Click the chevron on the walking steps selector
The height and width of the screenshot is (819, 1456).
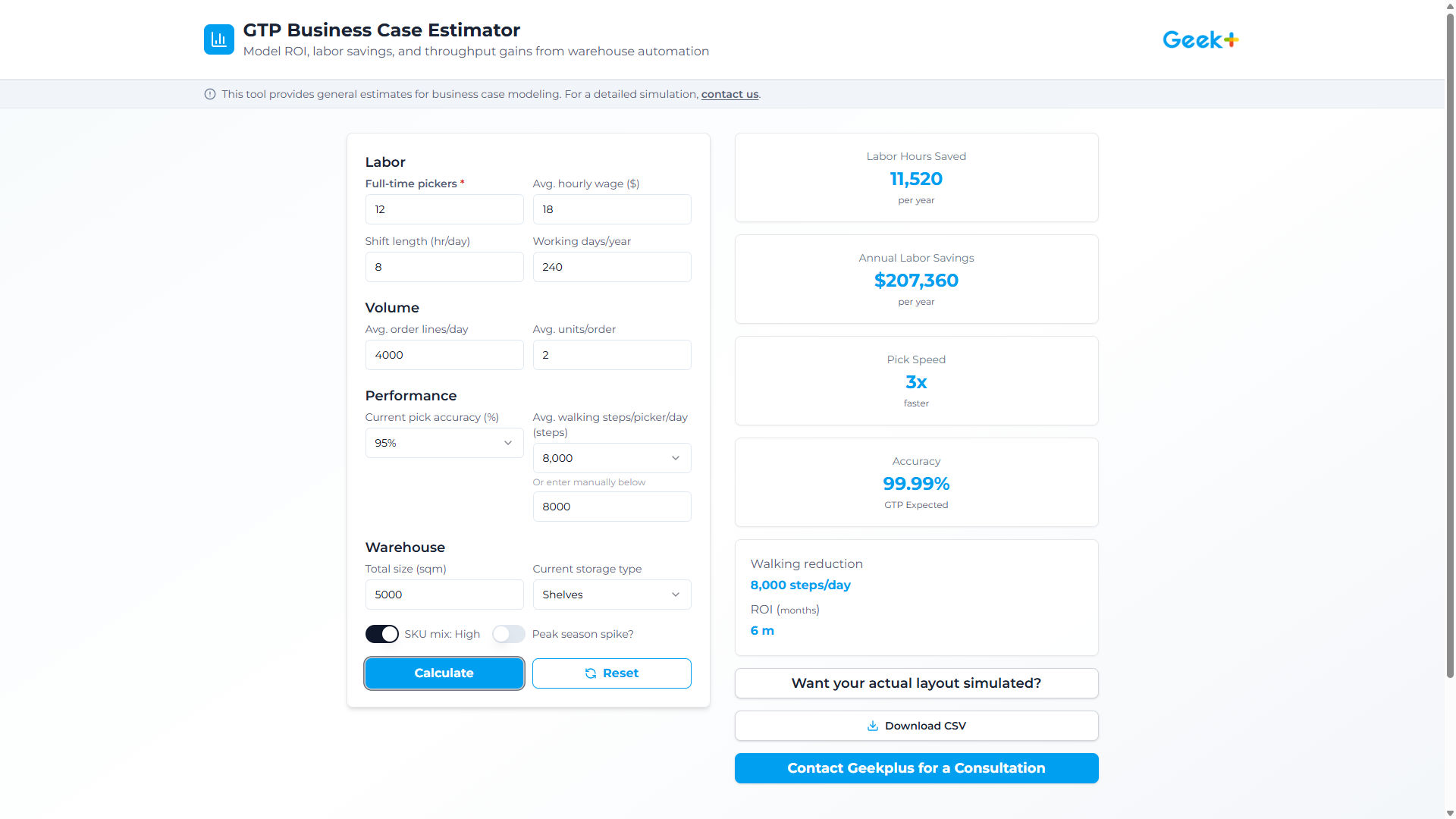675,458
